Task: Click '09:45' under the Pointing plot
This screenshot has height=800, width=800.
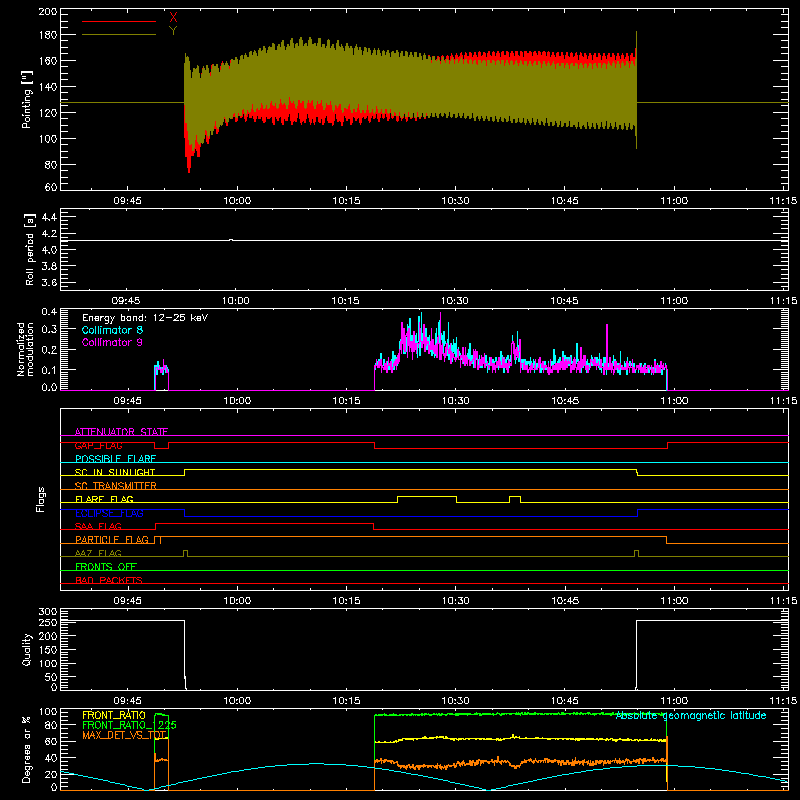Action: (x=127, y=201)
